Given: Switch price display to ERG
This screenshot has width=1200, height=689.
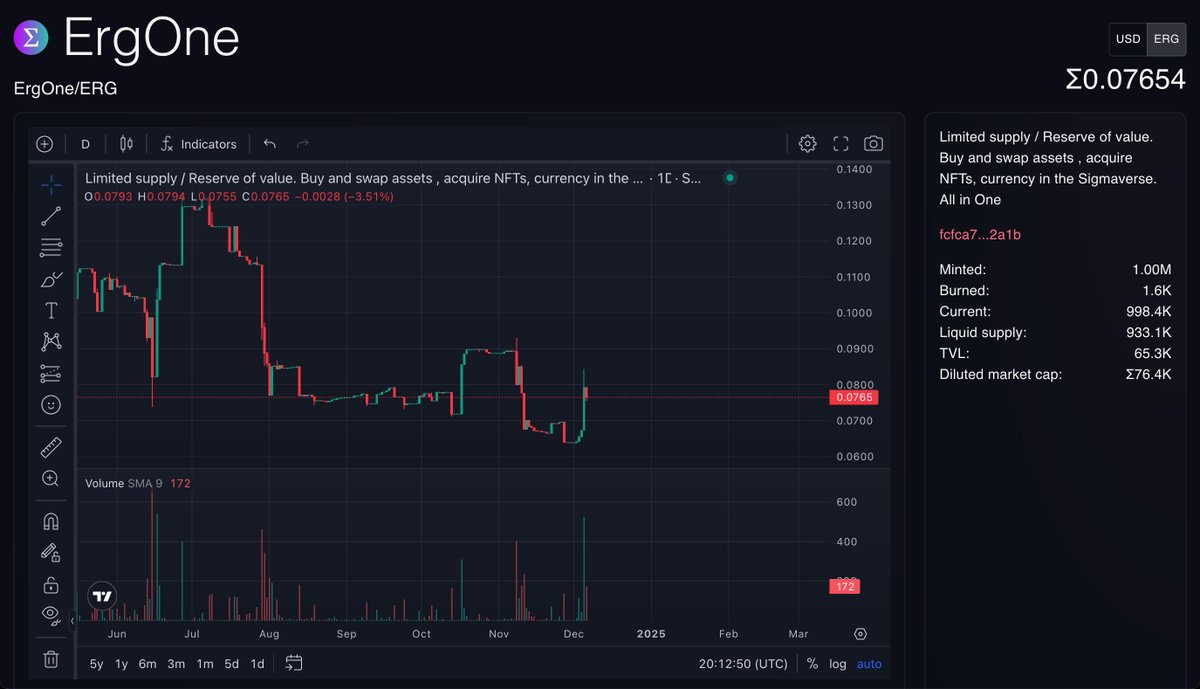Looking at the screenshot, I should click(x=1166, y=39).
